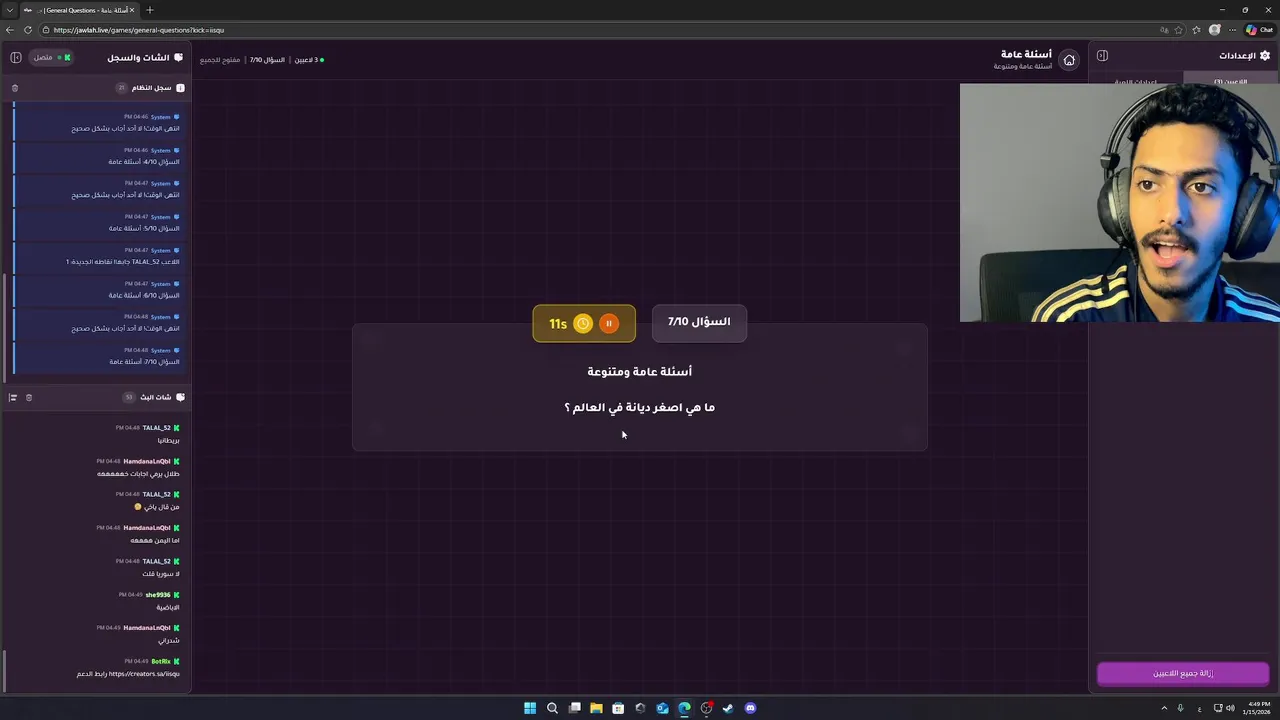Viewport: 1280px width, 720px height.
Task: Click the volume icon in system tray
Action: 1230,708
